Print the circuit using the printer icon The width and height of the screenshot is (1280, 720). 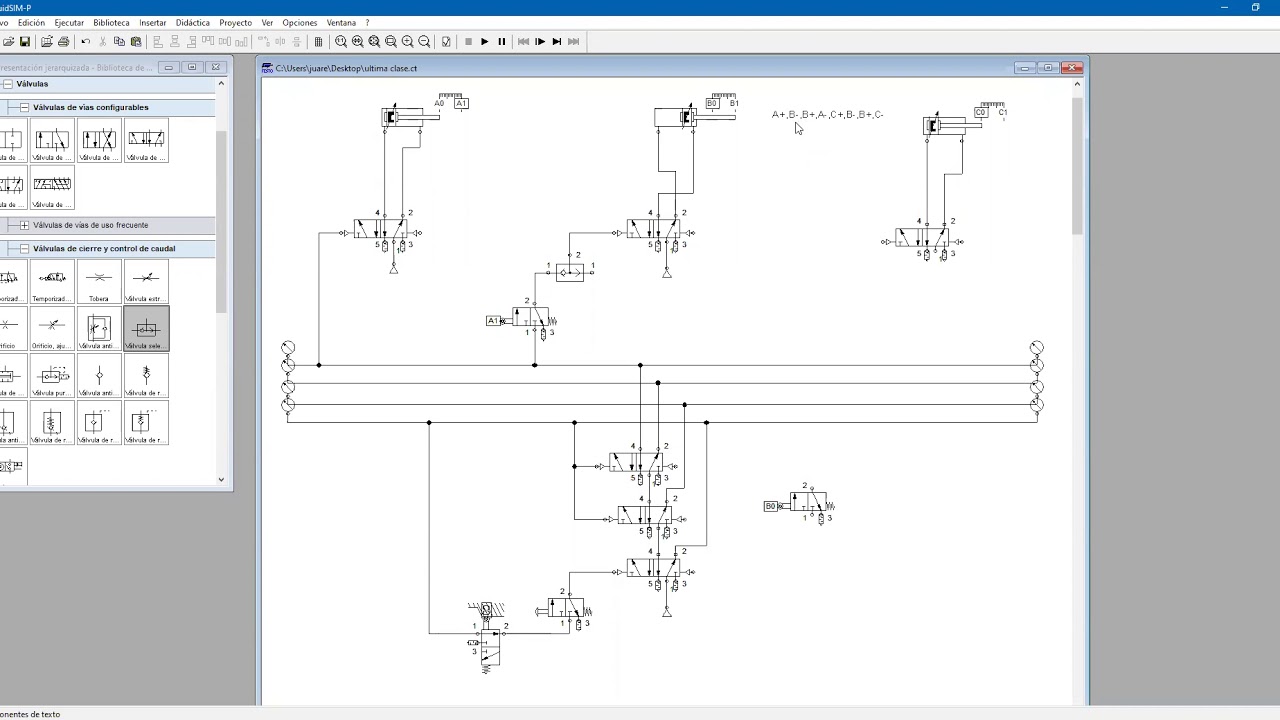click(63, 41)
